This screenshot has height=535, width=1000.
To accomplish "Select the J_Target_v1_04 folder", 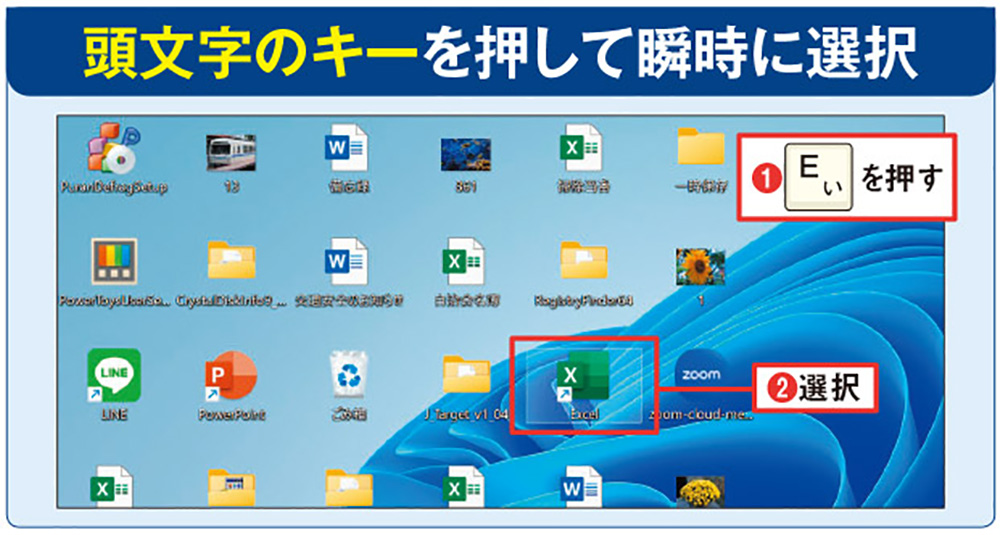I will pyautogui.click(x=466, y=374).
